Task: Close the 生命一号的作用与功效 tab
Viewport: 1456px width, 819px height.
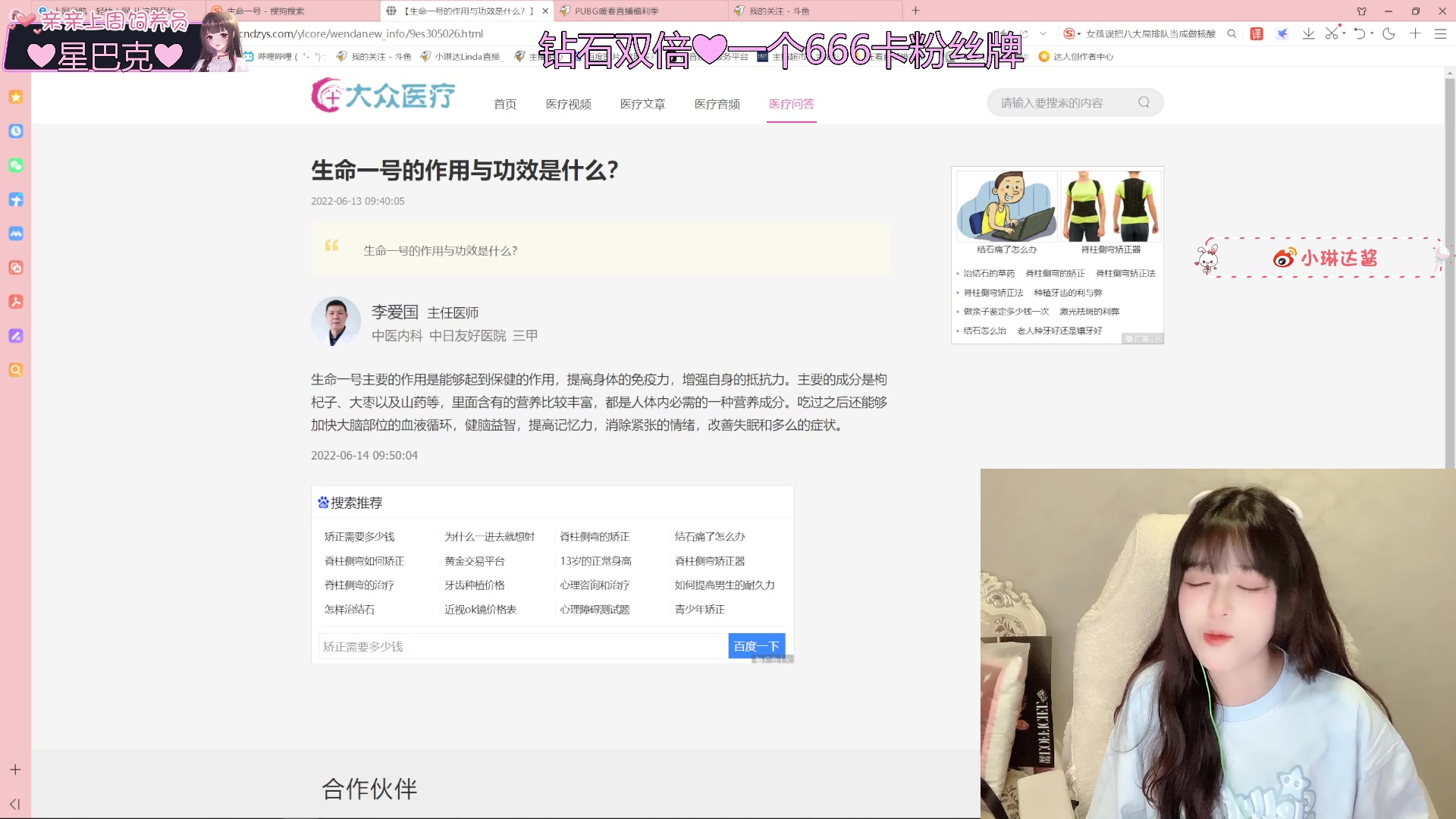Action: point(545,11)
